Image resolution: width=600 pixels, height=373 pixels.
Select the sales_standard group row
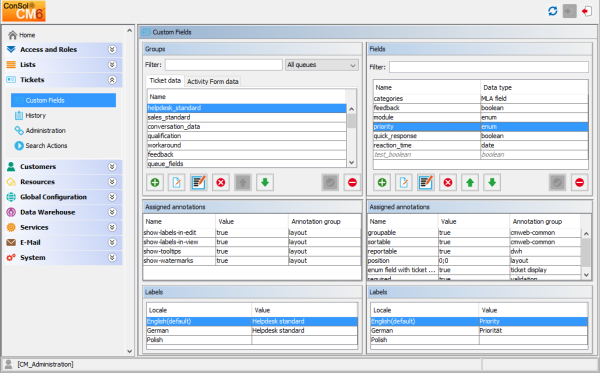coord(247,117)
